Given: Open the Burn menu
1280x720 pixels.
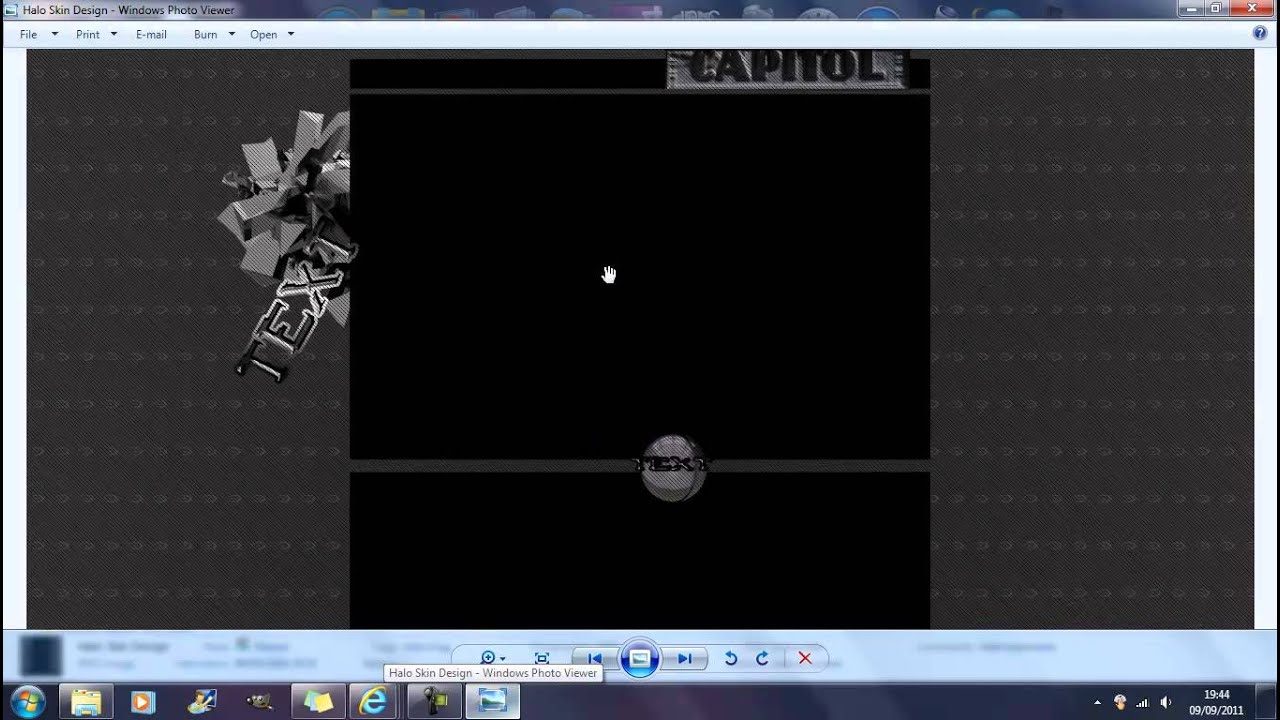Looking at the screenshot, I should tap(205, 34).
